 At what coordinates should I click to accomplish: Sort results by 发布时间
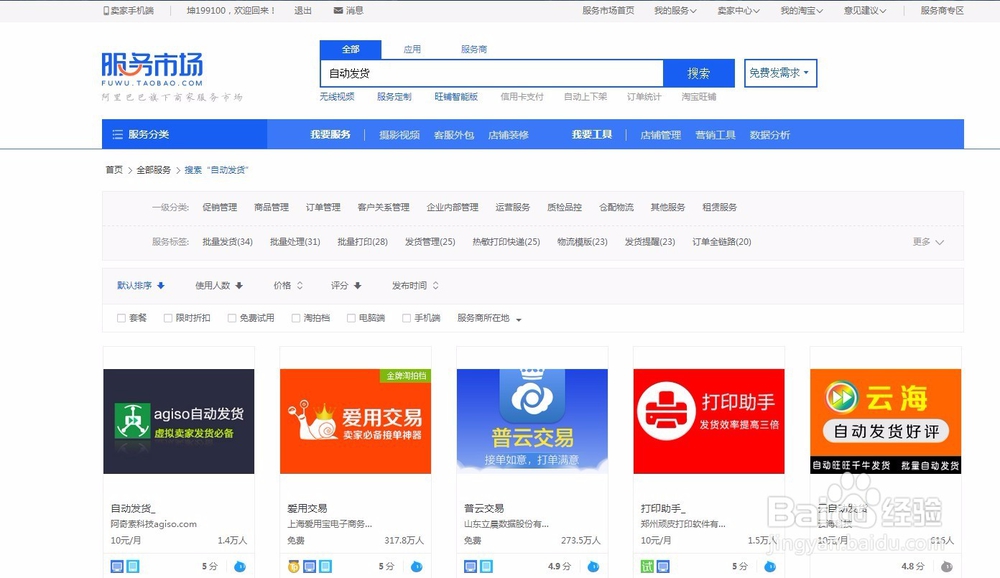(415, 285)
